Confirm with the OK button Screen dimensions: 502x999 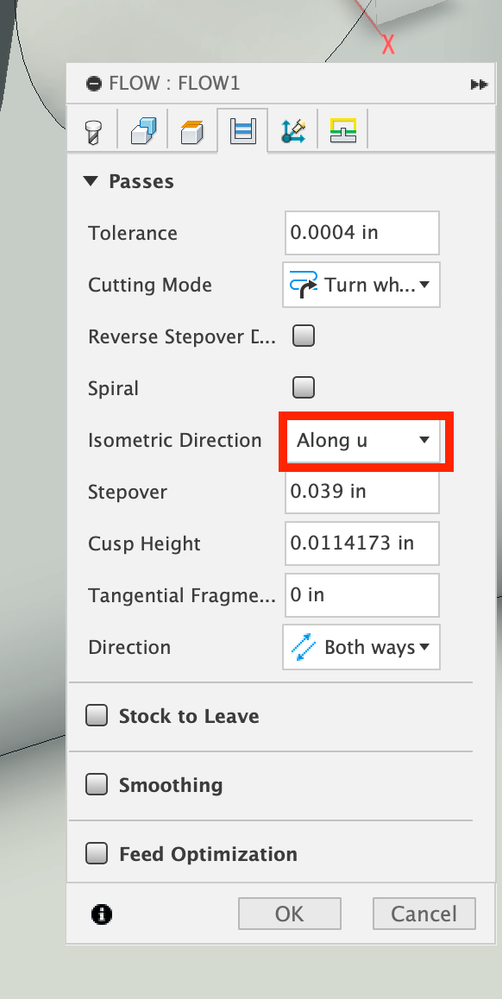290,914
